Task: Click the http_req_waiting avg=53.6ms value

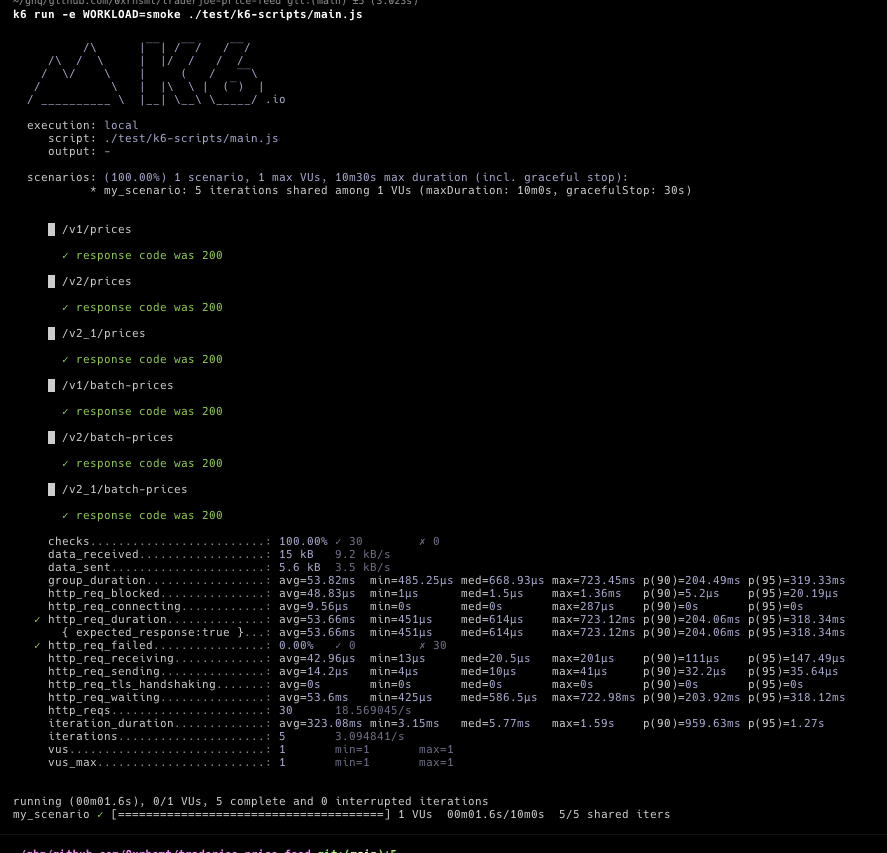Action: (314, 698)
